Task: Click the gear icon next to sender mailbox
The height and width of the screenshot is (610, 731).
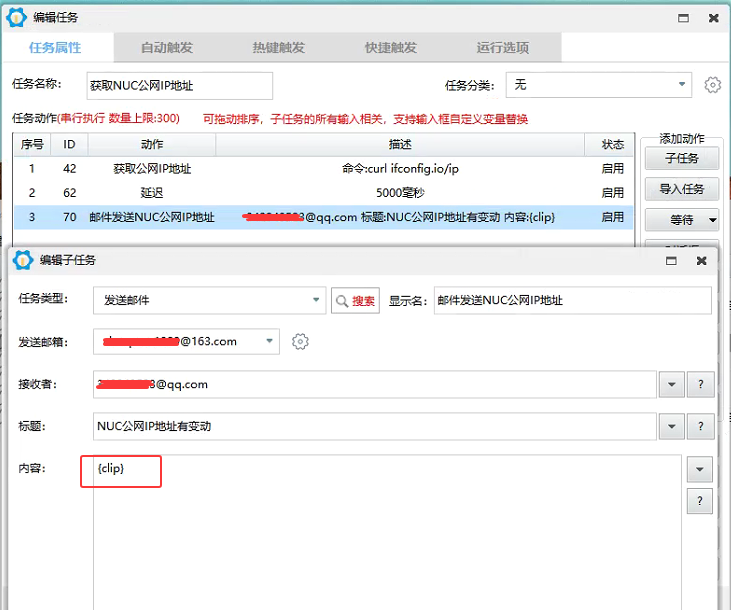Action: tap(300, 342)
